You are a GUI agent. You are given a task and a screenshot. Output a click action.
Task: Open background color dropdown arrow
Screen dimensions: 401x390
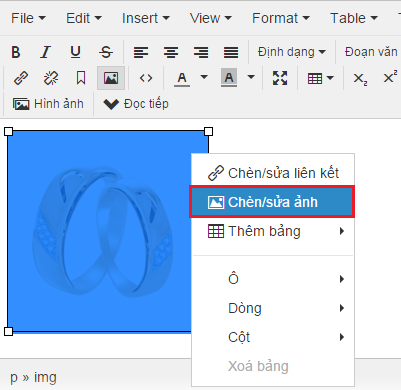pos(251,77)
